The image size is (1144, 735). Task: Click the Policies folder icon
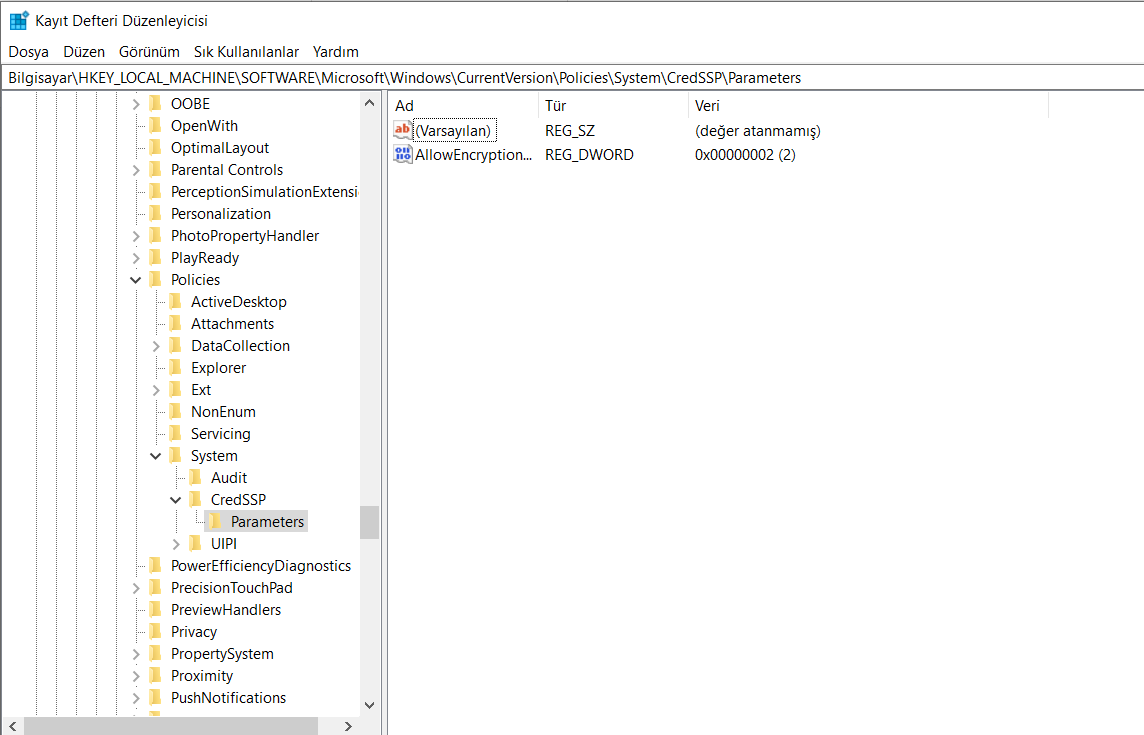coord(155,280)
